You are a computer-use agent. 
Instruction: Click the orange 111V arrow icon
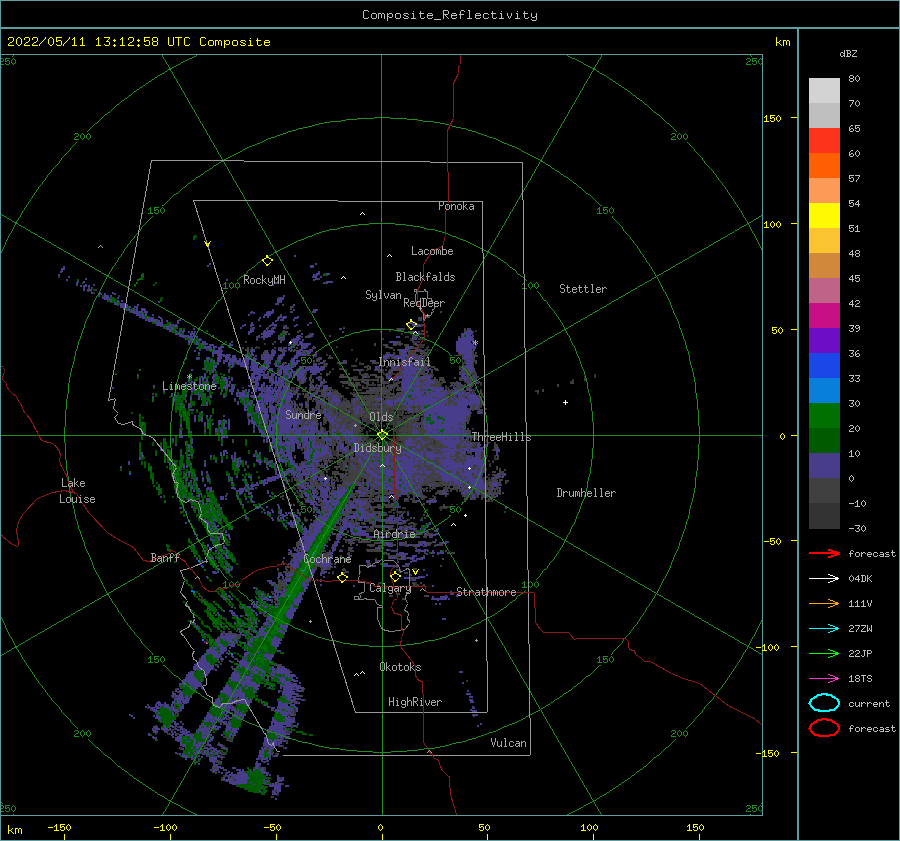click(x=824, y=603)
